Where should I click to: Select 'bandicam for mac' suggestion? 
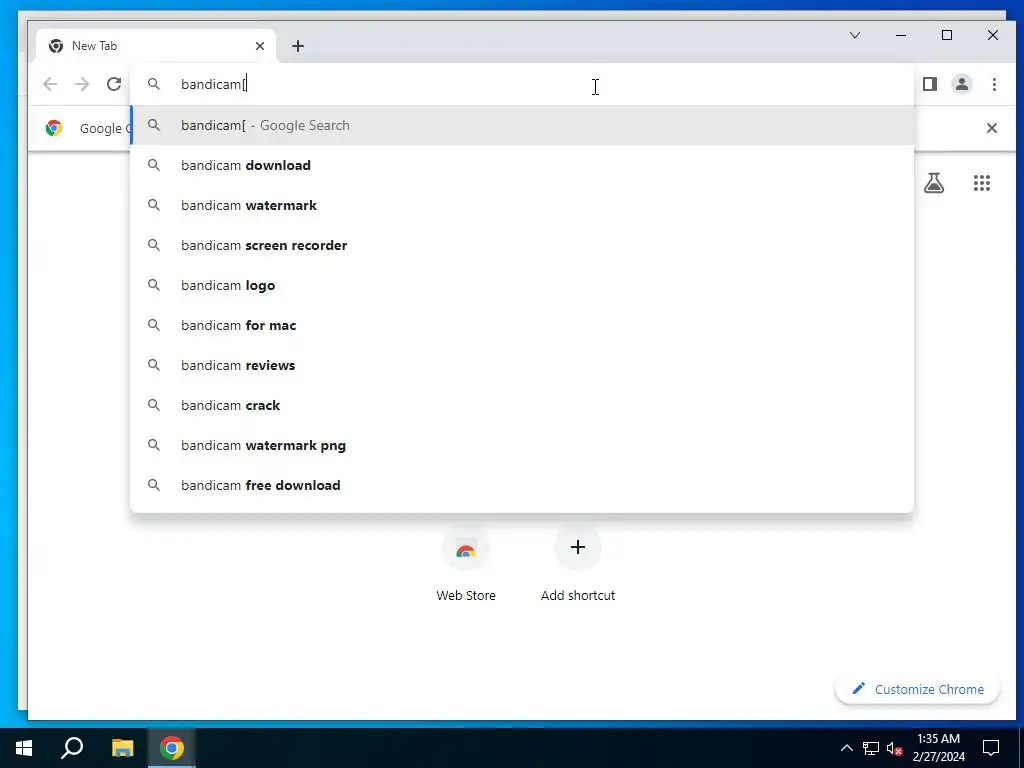coord(522,325)
